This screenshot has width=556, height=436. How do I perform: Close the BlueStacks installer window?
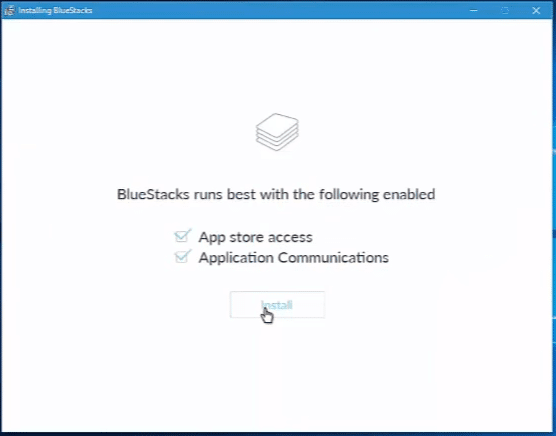pos(536,10)
